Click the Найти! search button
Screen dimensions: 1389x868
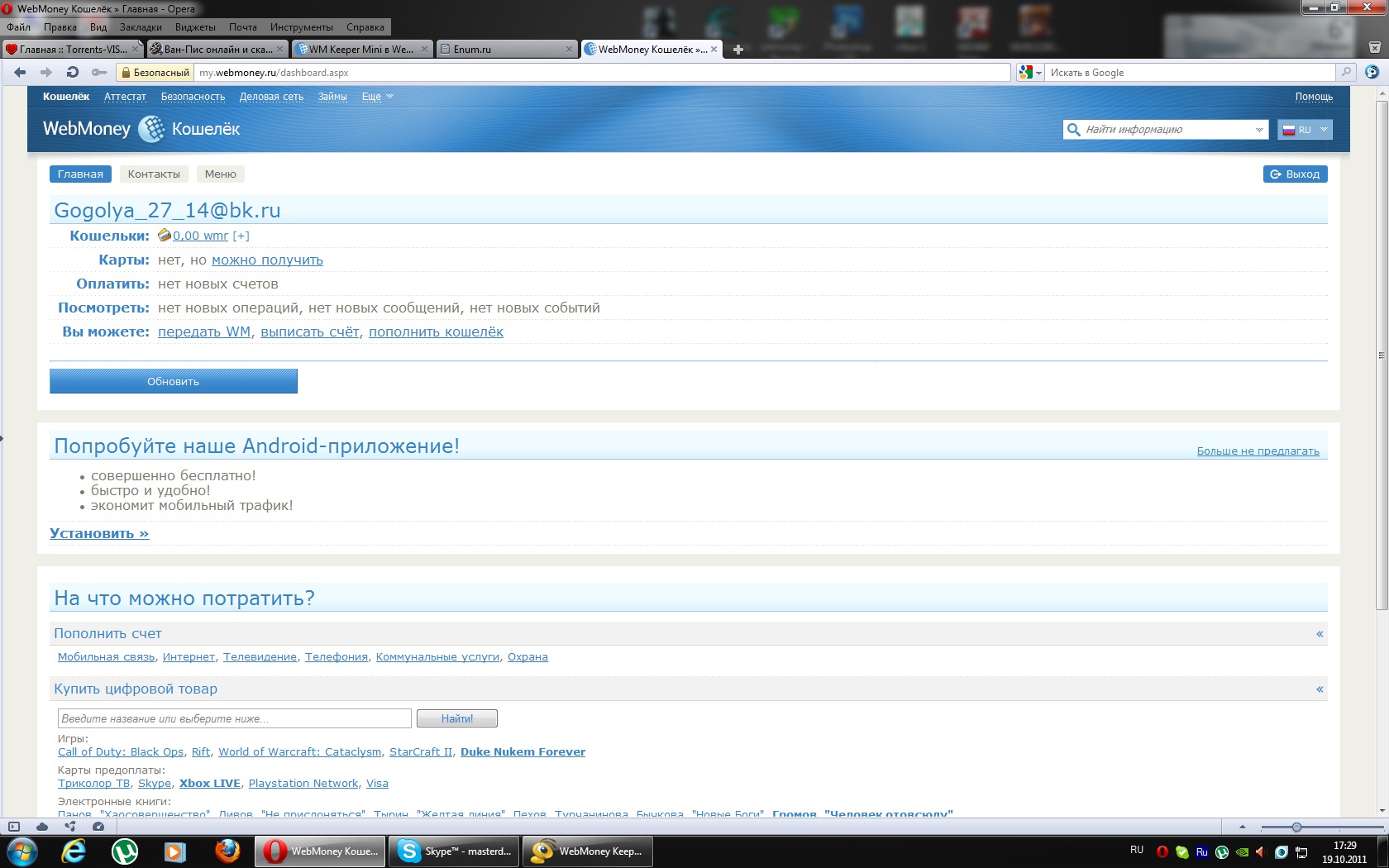(457, 719)
